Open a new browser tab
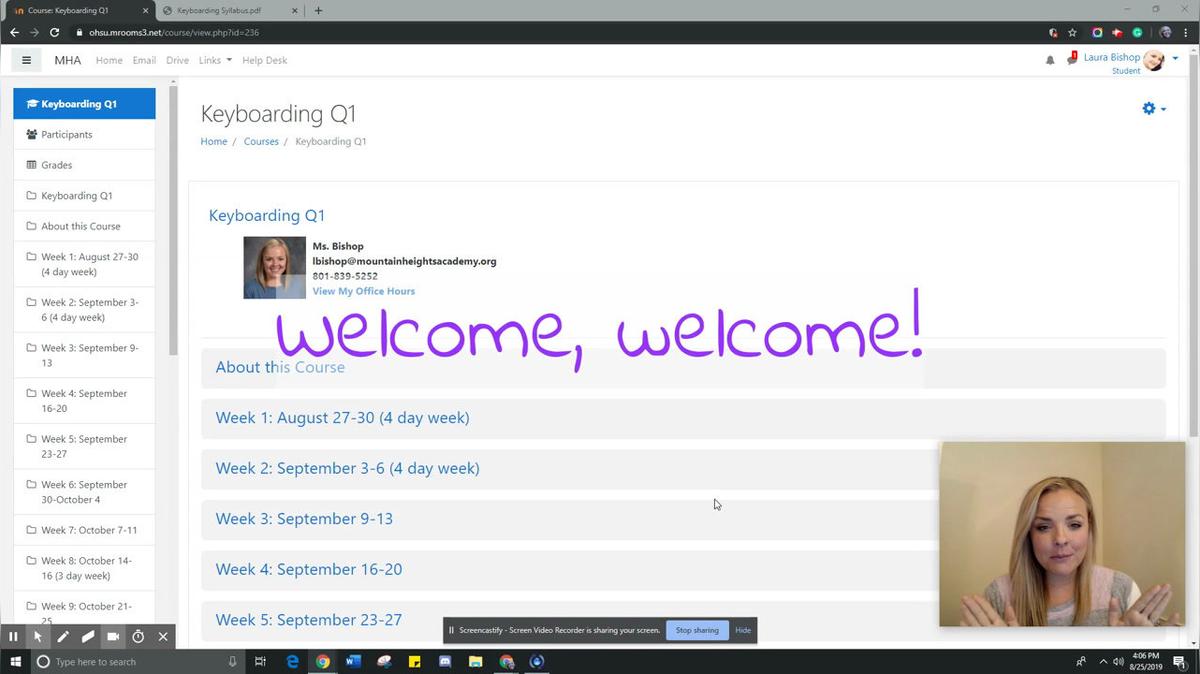 coord(318,10)
